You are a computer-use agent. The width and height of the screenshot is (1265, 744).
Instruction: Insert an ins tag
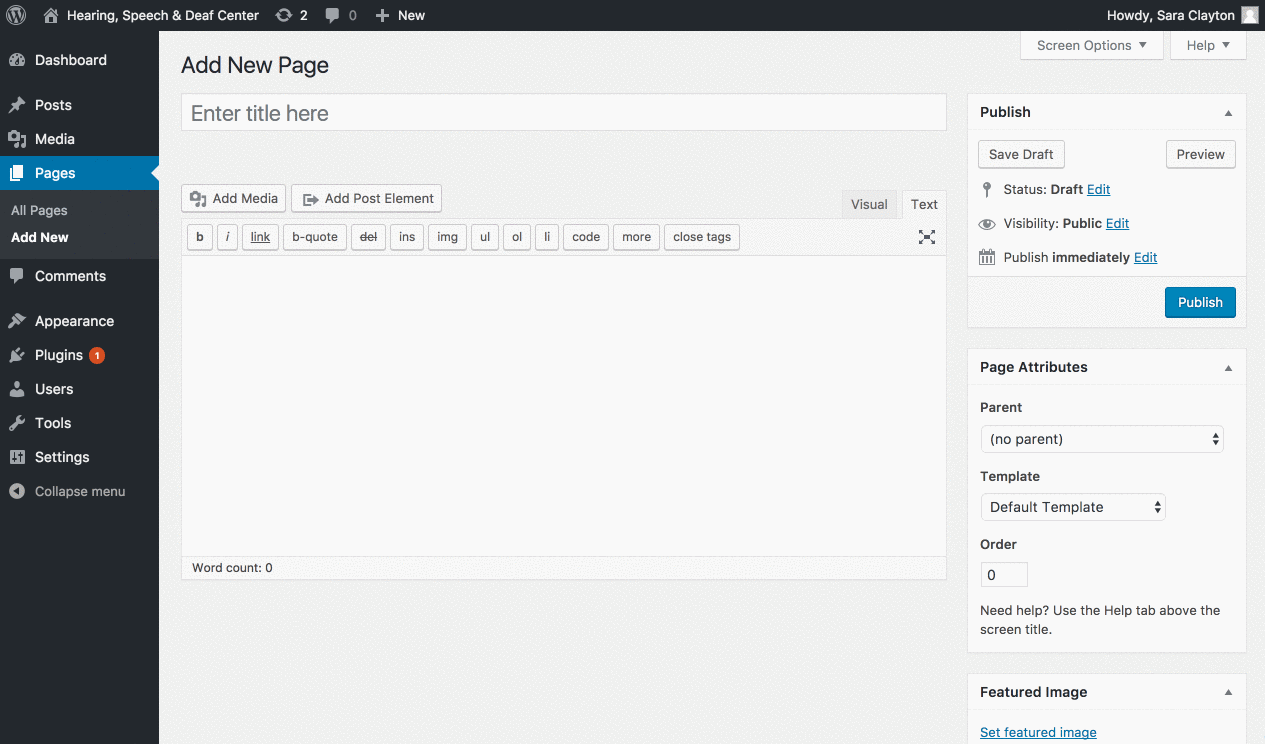click(407, 237)
